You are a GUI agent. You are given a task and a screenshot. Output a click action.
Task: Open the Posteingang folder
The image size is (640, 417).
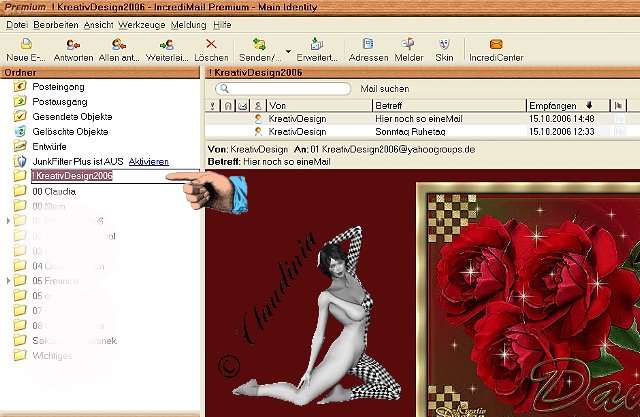(58, 87)
